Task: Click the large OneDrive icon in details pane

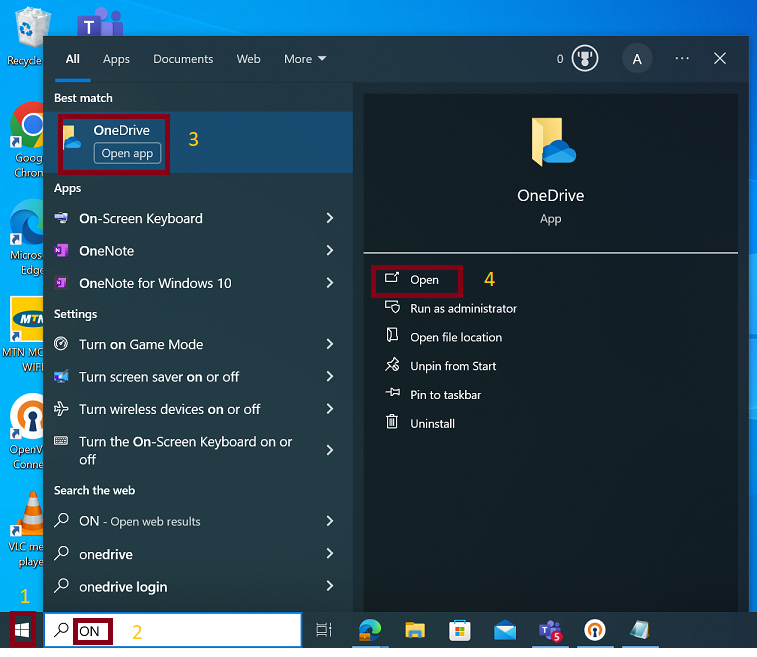Action: tap(553, 142)
